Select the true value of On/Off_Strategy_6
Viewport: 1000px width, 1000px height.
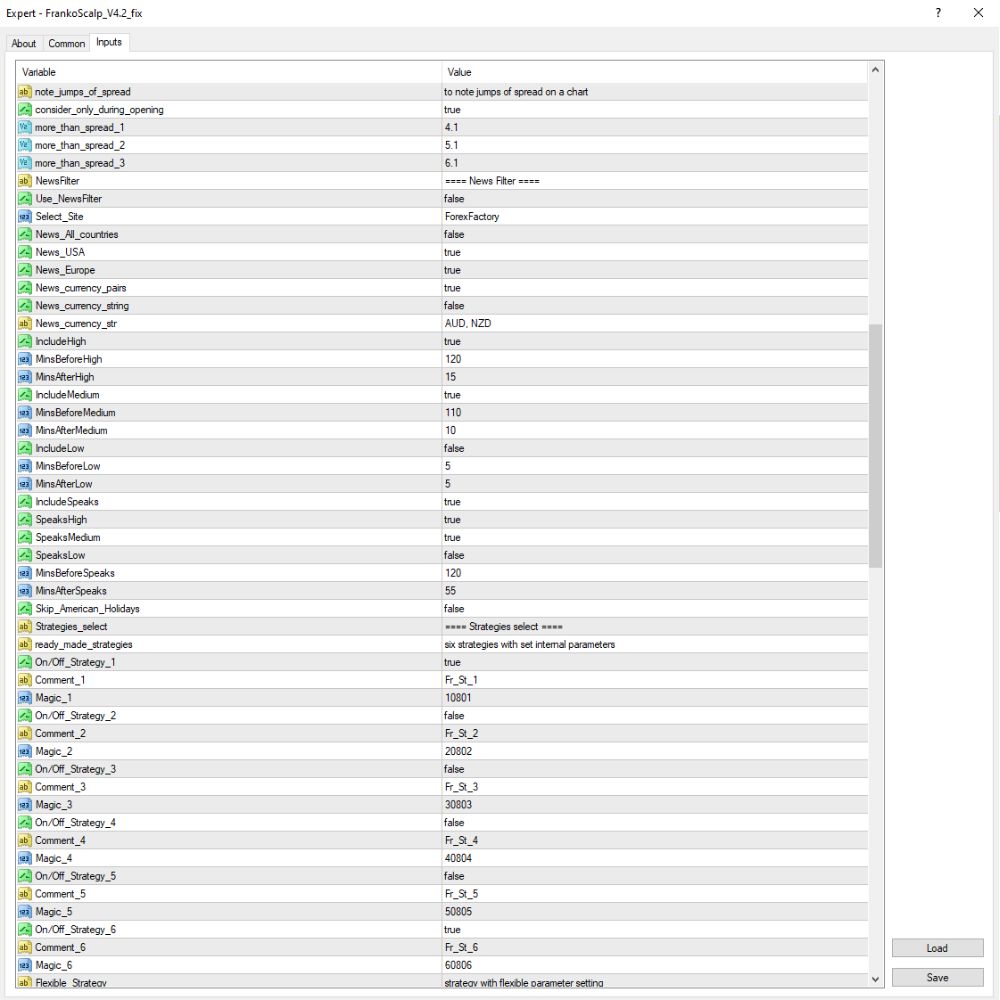[x=452, y=930]
